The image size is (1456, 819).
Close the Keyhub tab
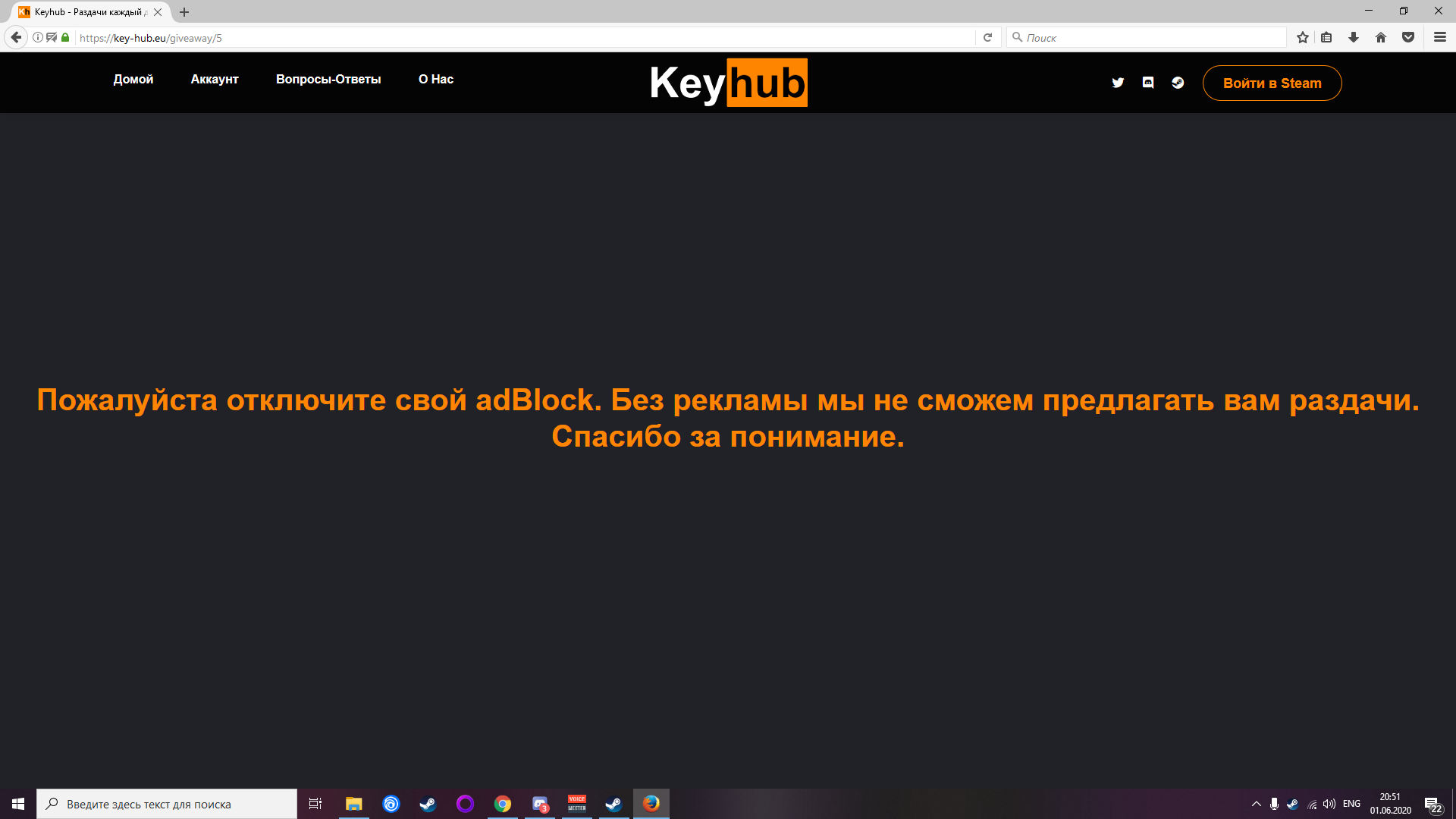(158, 12)
